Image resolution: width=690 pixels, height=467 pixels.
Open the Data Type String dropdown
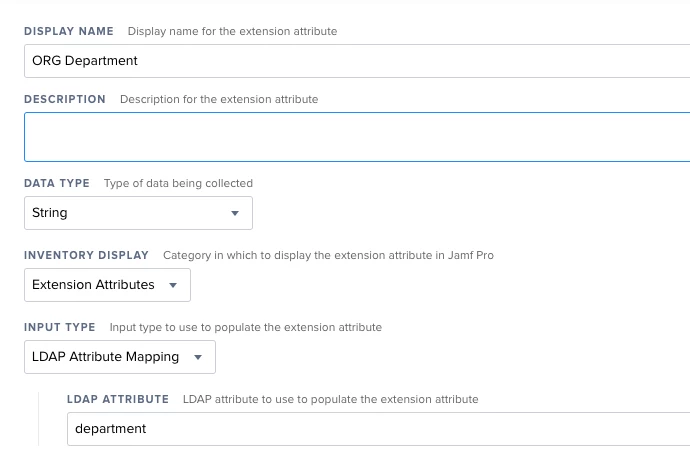click(138, 213)
